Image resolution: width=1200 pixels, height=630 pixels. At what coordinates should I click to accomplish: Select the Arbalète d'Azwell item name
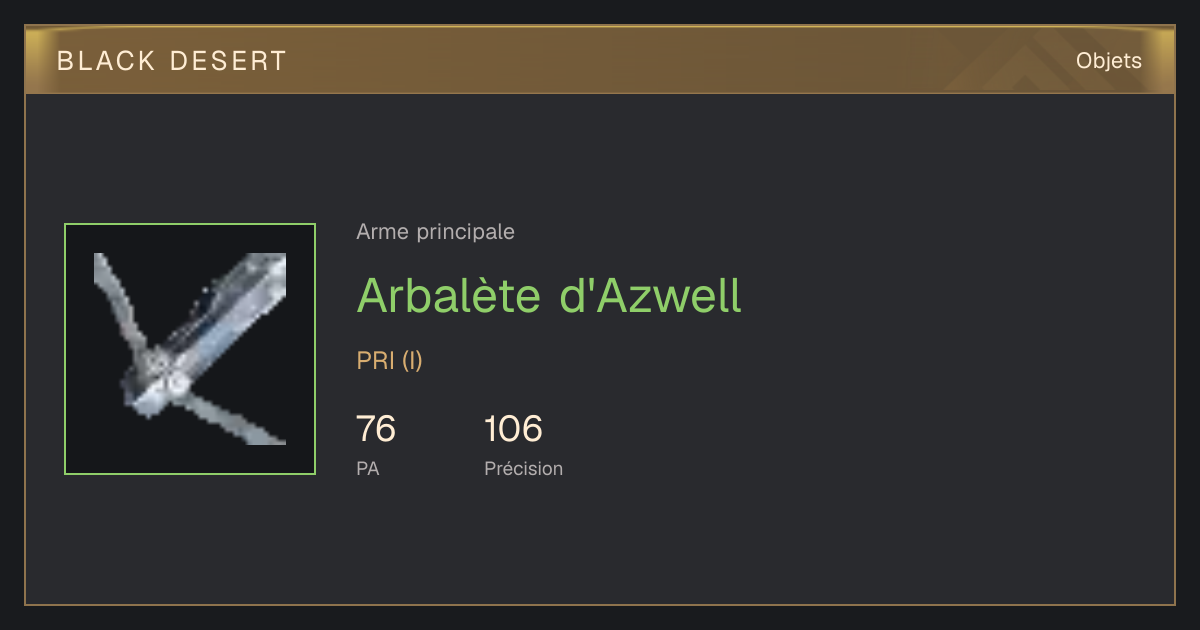[x=549, y=295]
